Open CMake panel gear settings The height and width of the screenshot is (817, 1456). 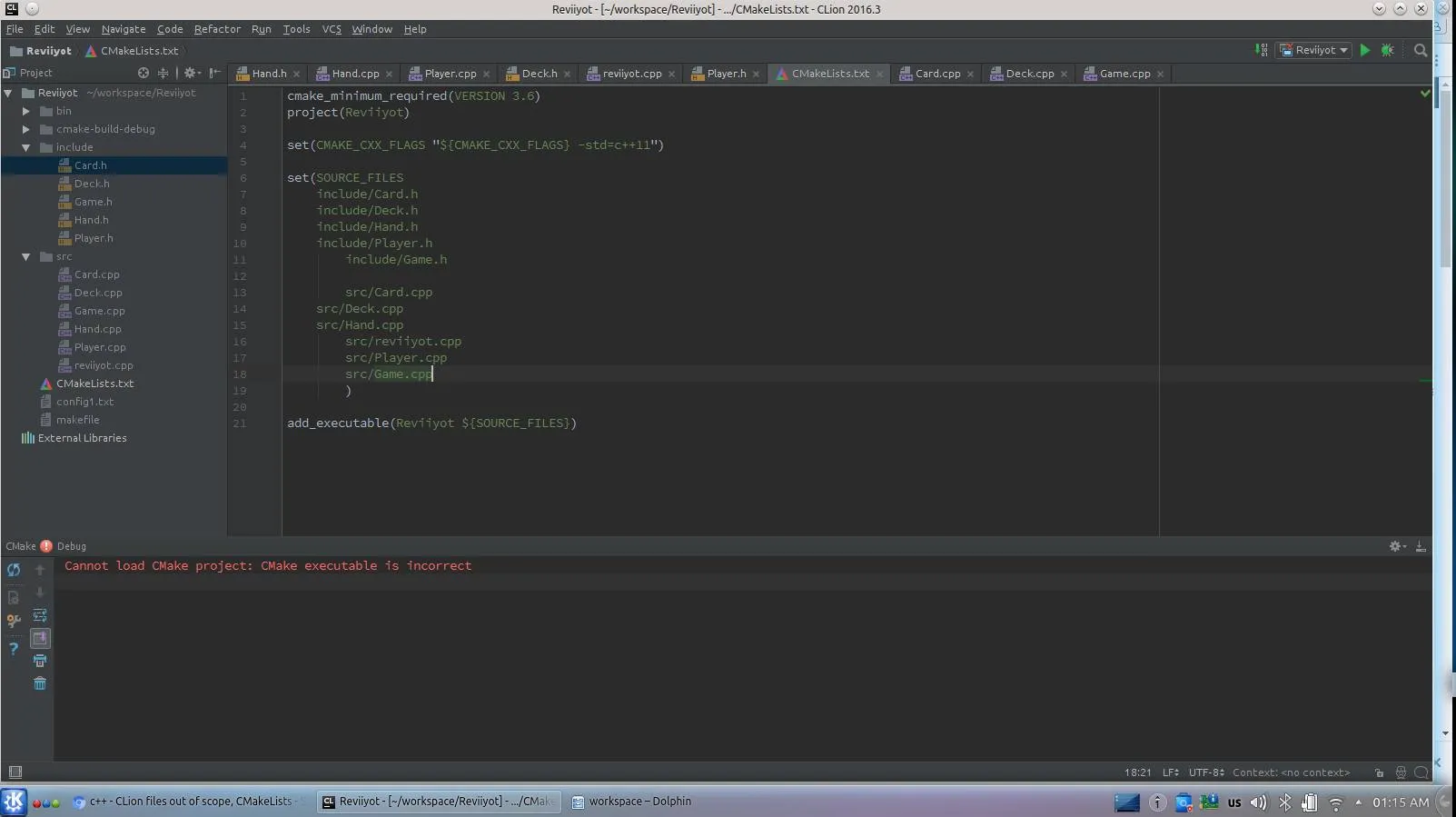(1397, 546)
